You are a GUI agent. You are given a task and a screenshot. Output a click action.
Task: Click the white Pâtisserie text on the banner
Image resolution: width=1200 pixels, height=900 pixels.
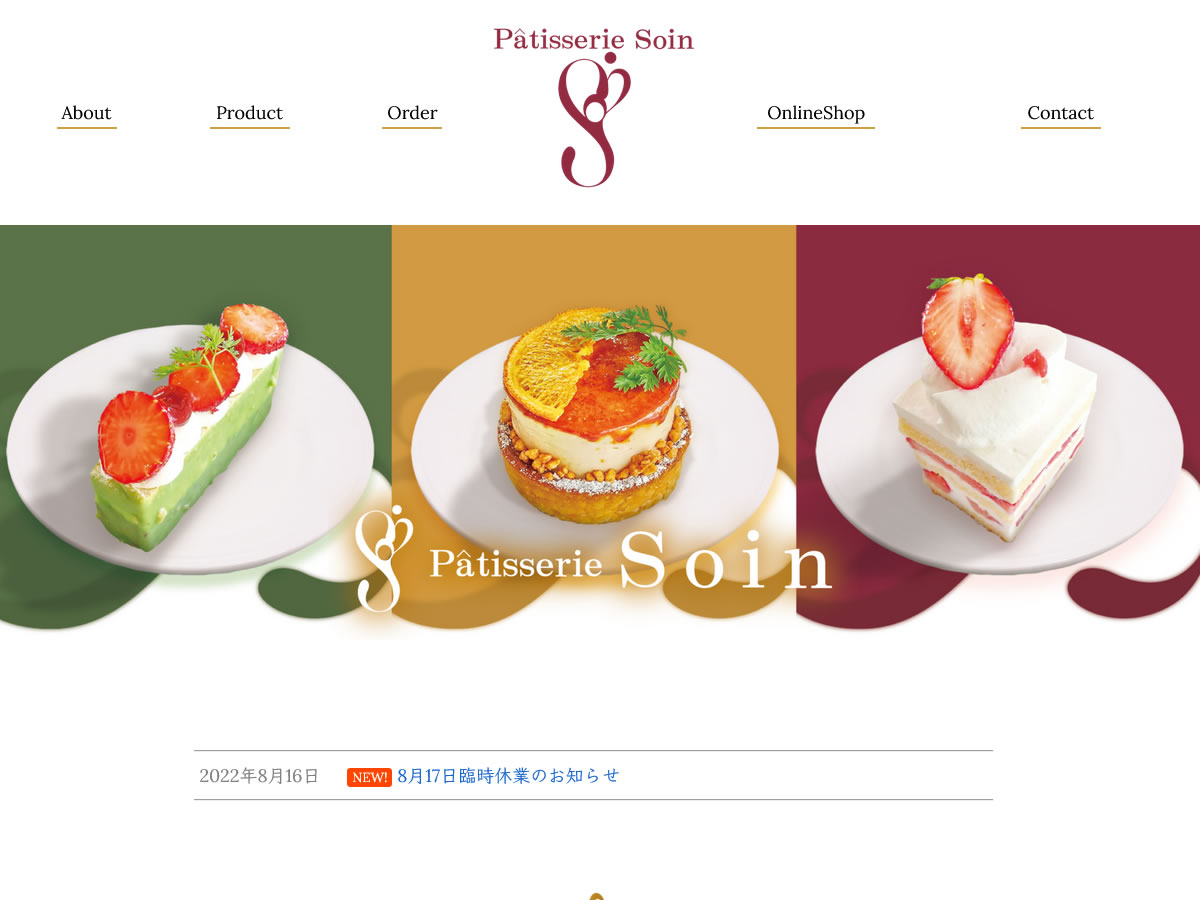pos(516,563)
